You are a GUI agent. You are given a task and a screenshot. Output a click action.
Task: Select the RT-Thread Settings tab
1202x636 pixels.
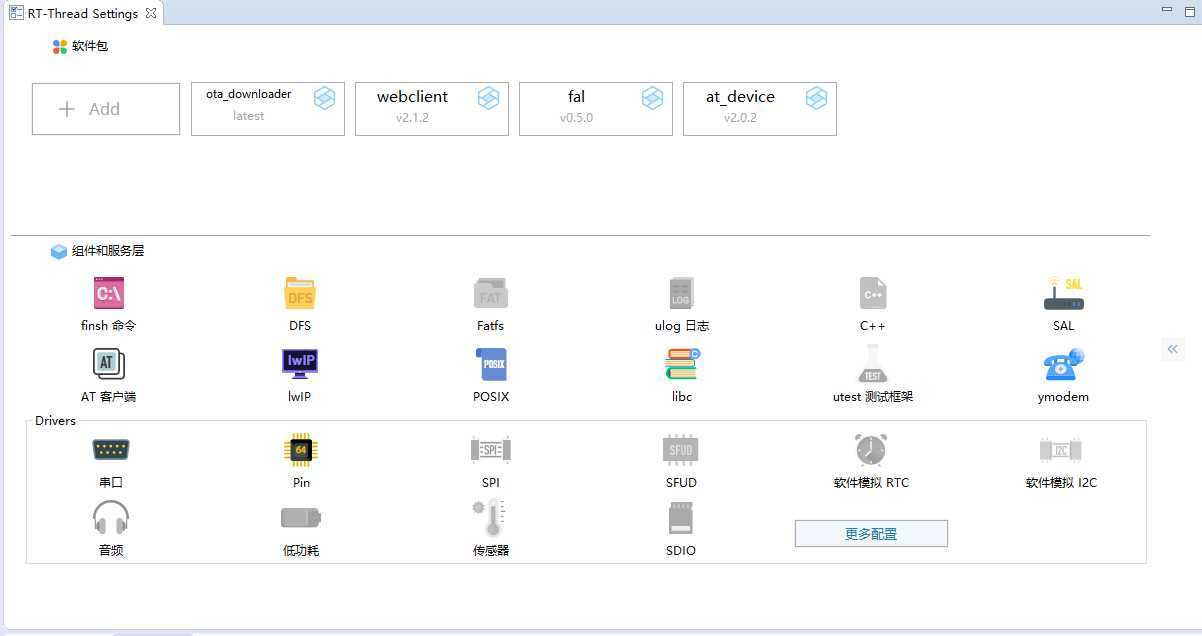[83, 14]
